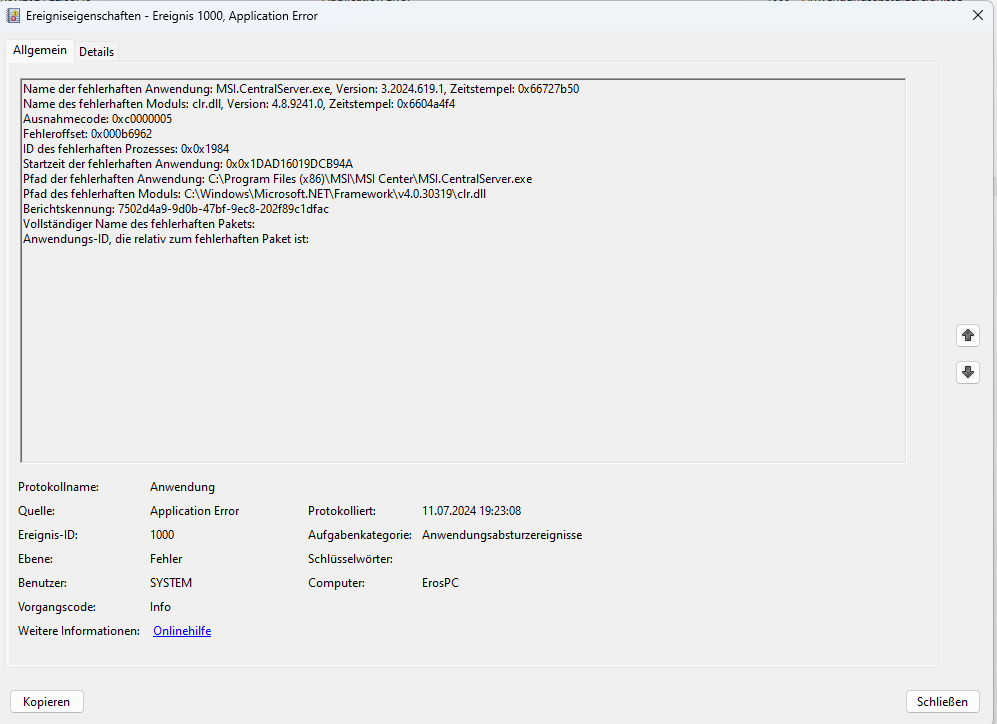
Task: Click the line with MSI.CentralServer.exe version
Action: coord(301,89)
